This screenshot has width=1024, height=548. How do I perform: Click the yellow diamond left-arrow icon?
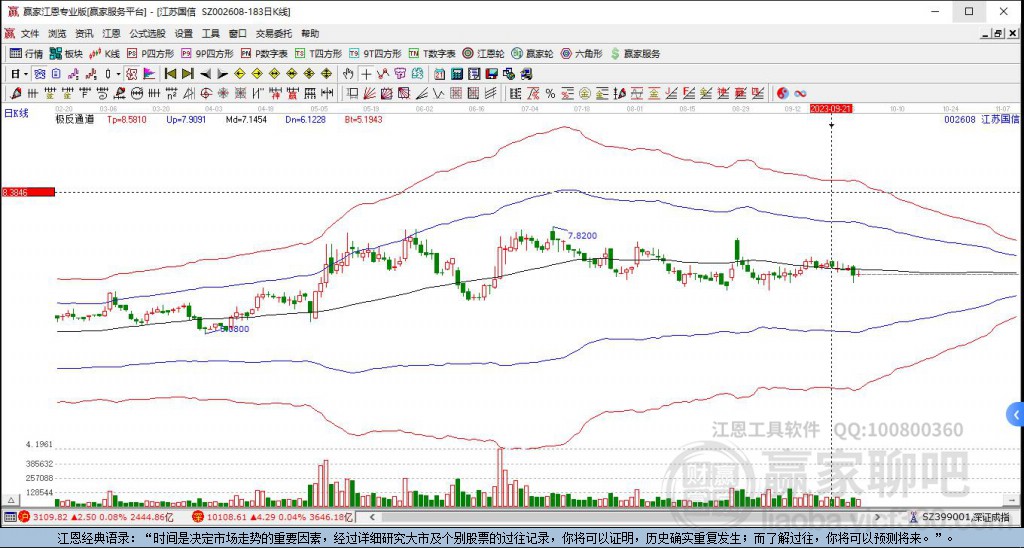tap(240, 74)
